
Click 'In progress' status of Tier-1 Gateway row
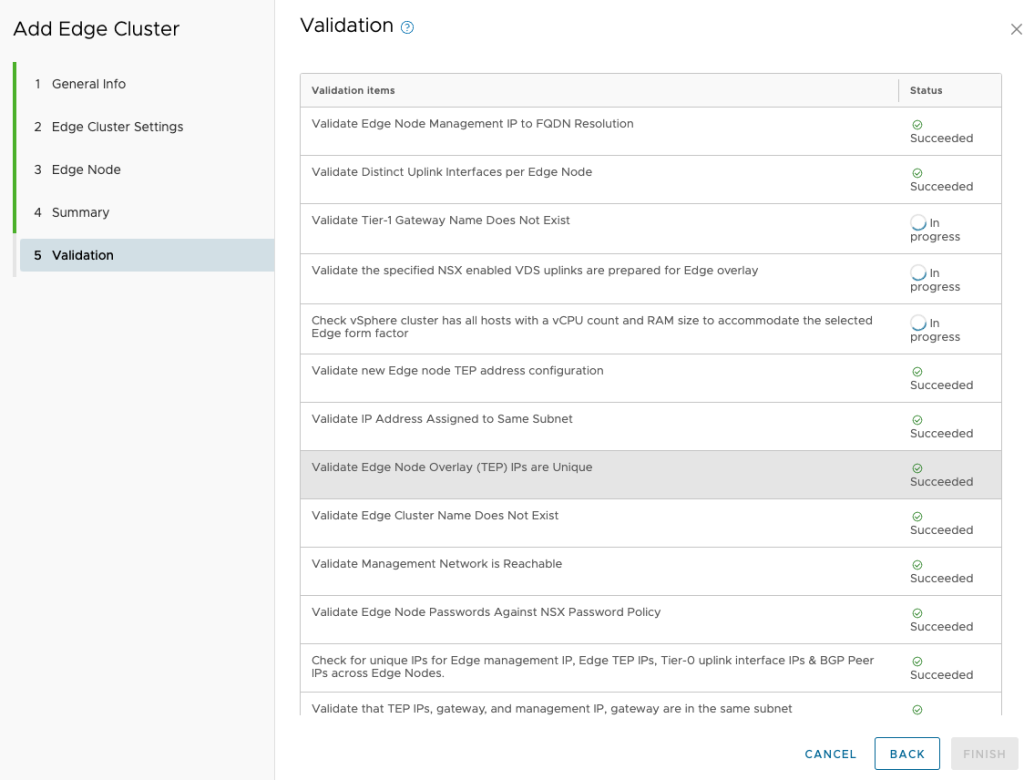pyautogui.click(x=935, y=230)
